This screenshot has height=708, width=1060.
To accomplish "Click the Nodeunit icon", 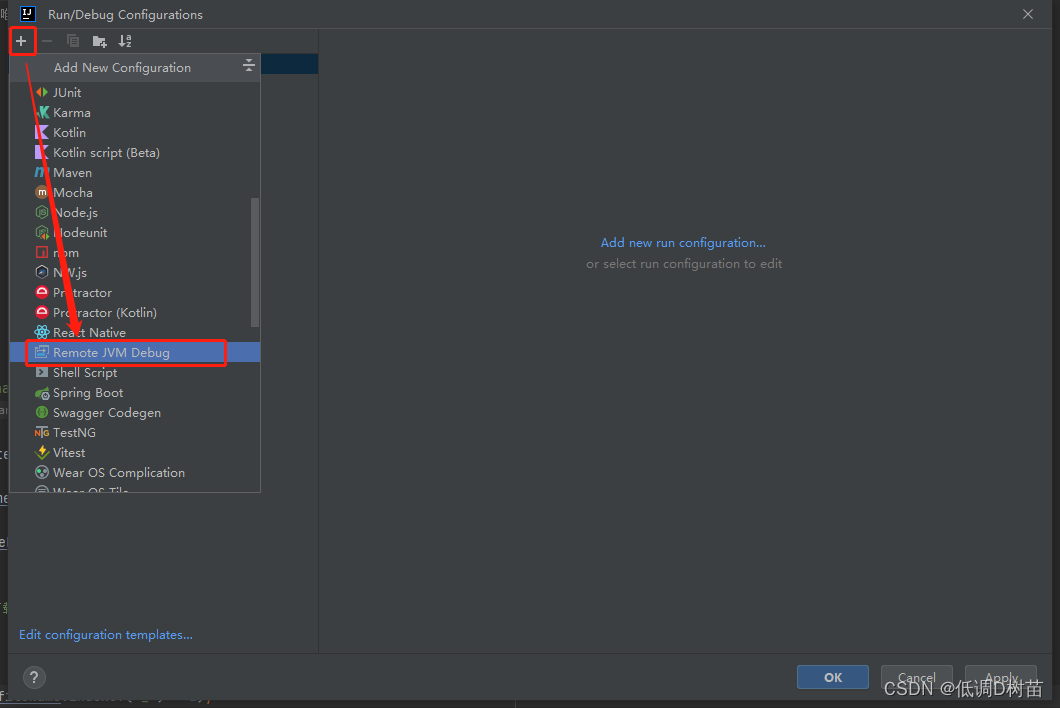I will (42, 232).
